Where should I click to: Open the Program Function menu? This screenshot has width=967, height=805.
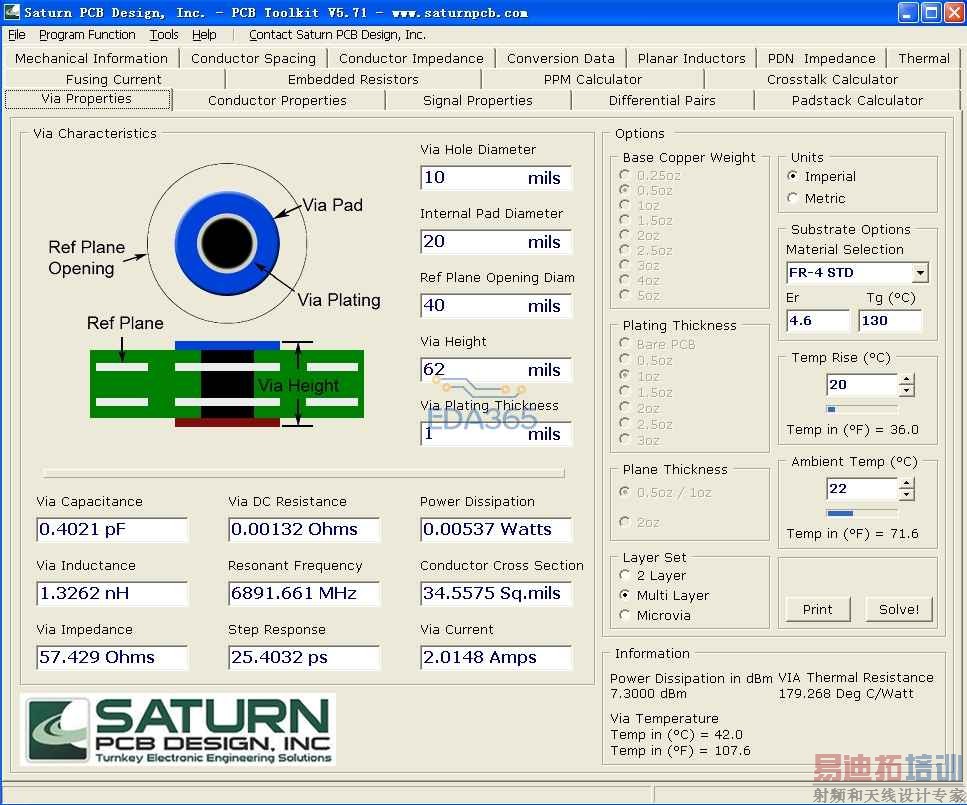87,35
